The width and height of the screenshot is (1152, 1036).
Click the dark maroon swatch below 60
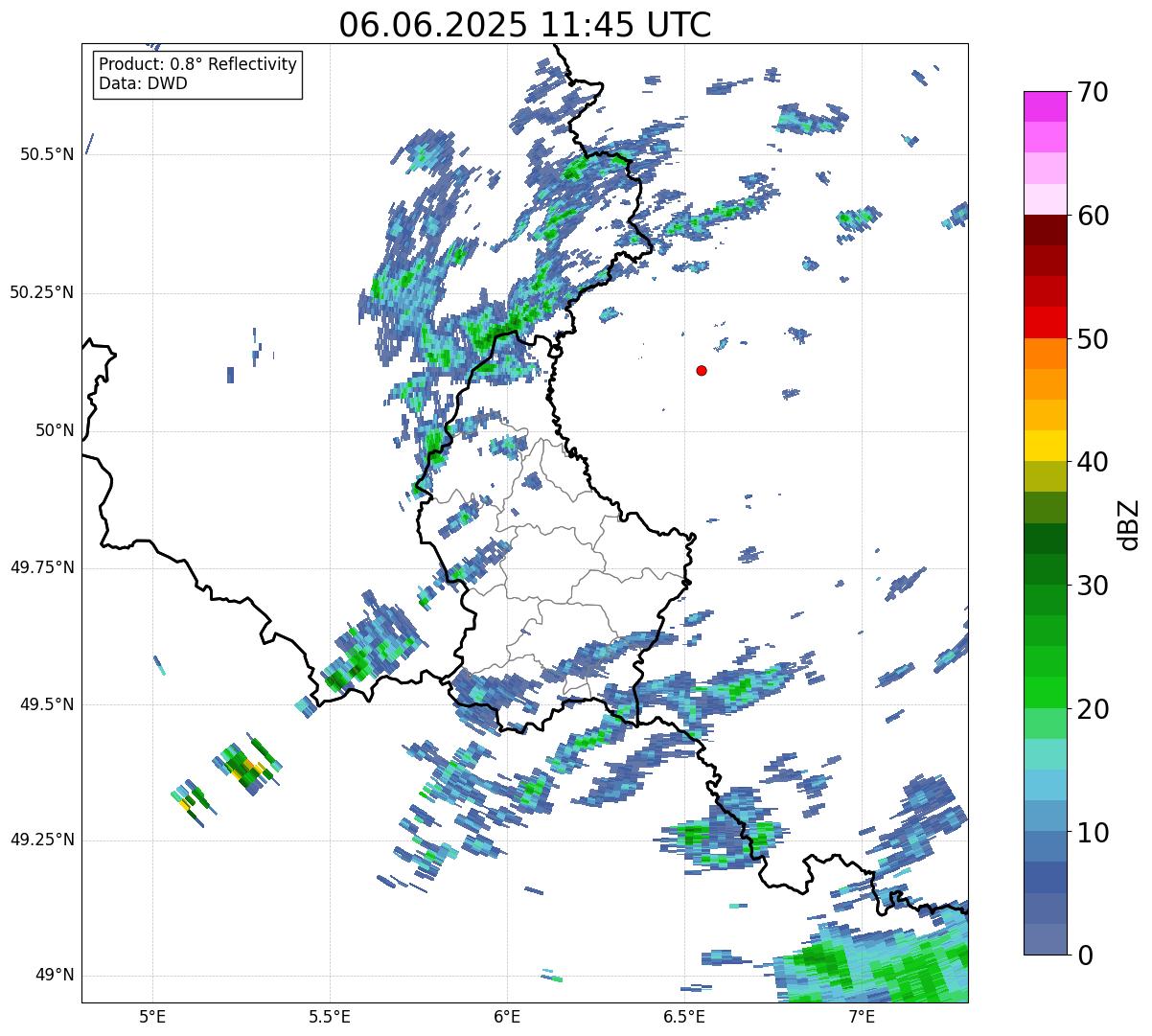[x=1046, y=230]
